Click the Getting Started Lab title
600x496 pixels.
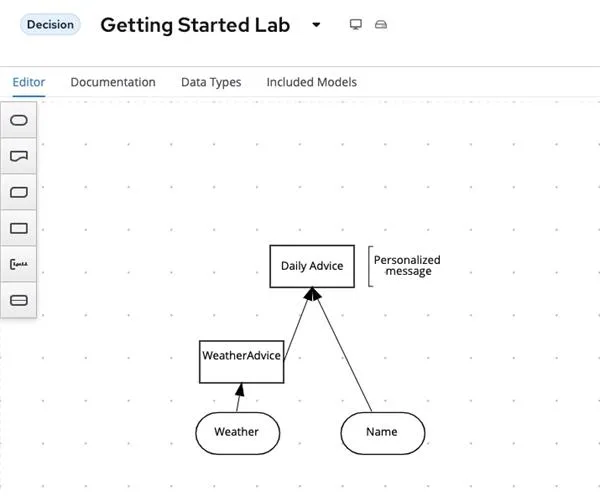[x=195, y=25]
